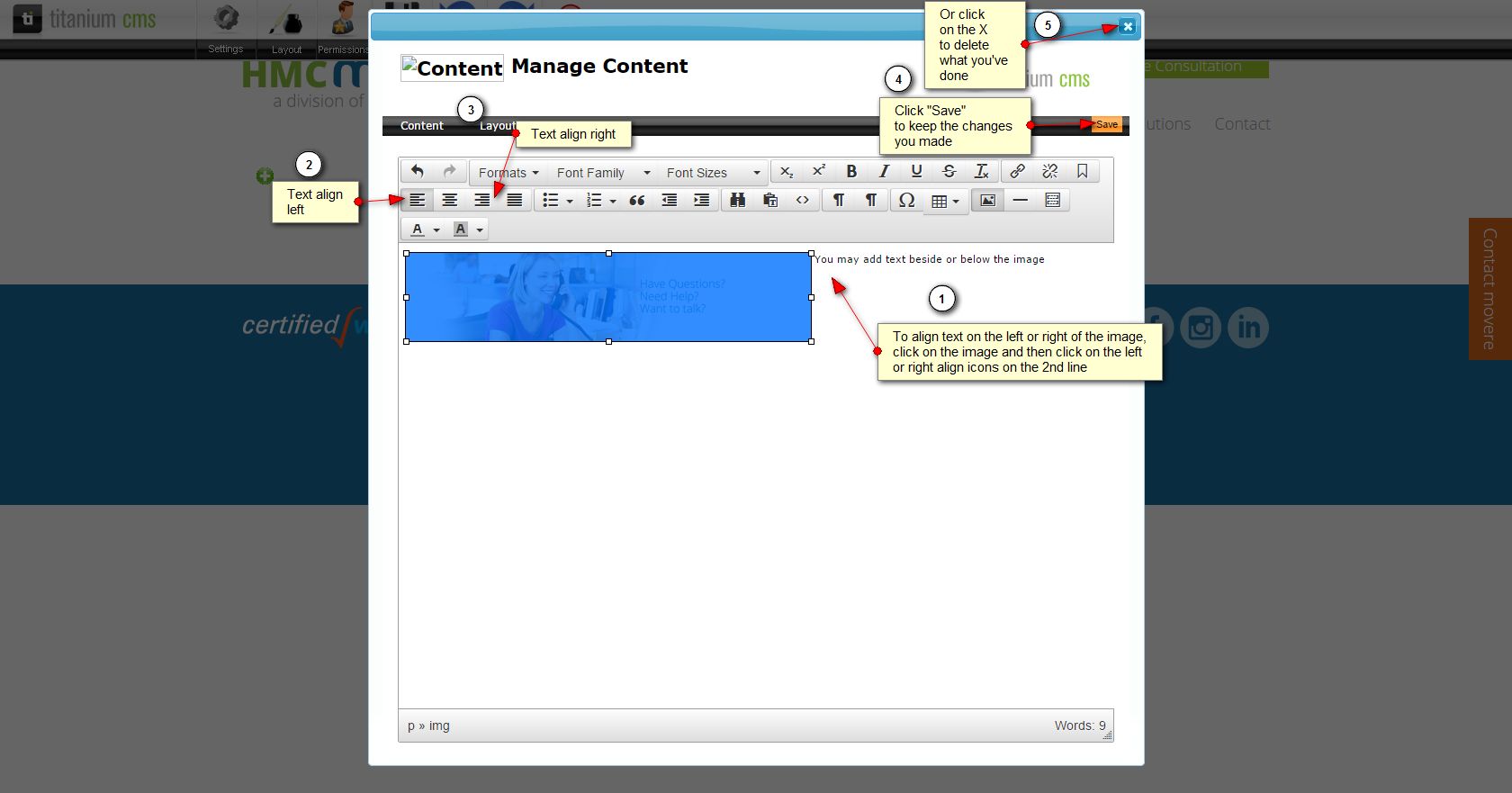The height and width of the screenshot is (793, 1512).
Task: Open the Font Sizes dropdown
Action: point(713,173)
